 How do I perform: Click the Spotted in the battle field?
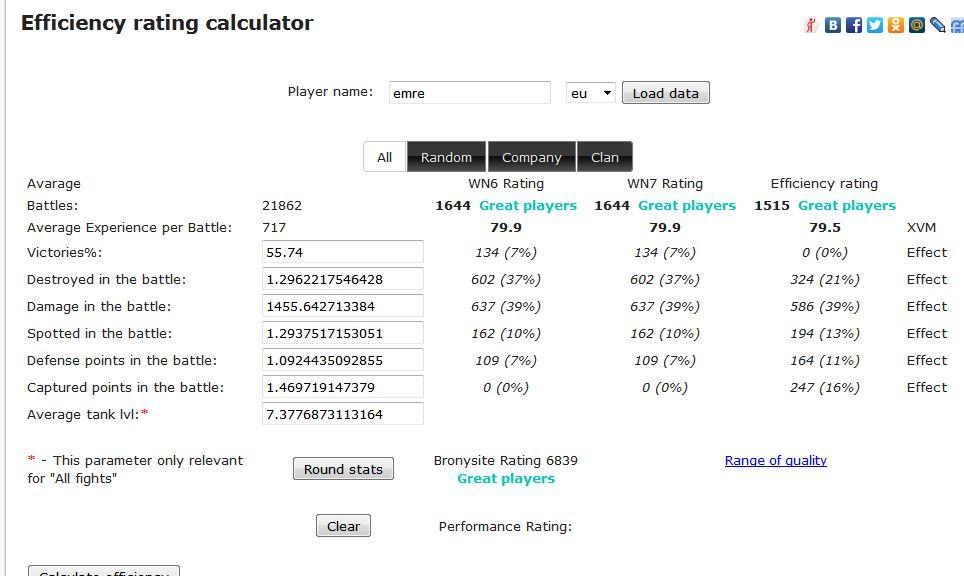(342, 333)
